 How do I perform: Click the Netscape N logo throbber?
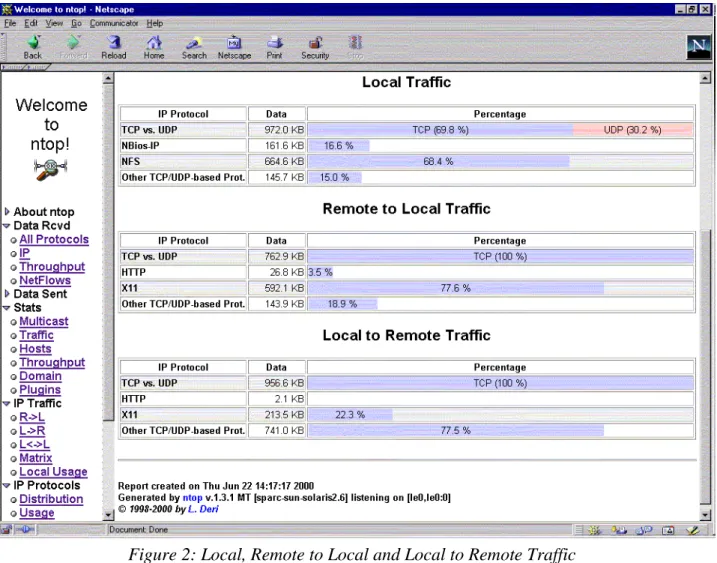pos(698,47)
